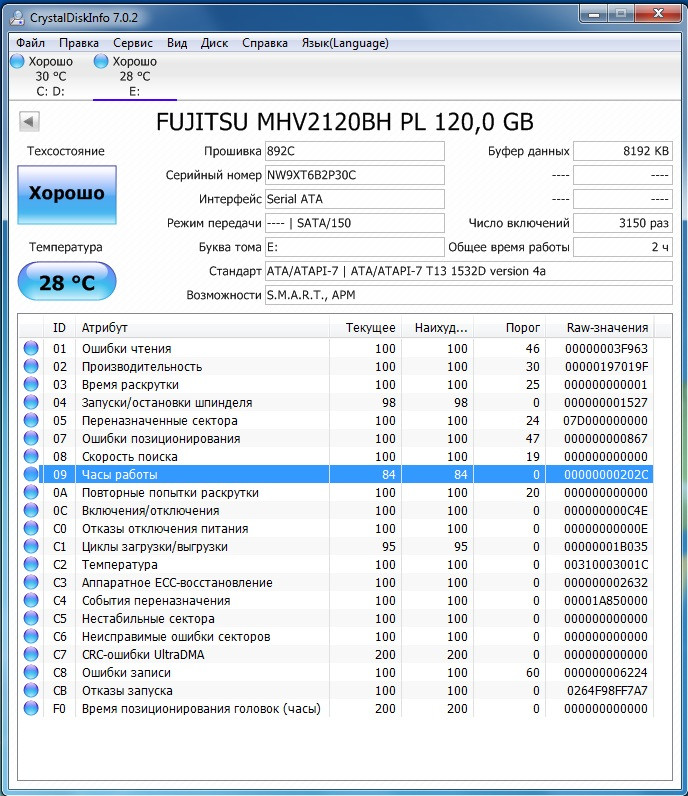Click the Стандарт field ATA/ATAPI-7
This screenshot has width=688, height=796.
tap(469, 271)
